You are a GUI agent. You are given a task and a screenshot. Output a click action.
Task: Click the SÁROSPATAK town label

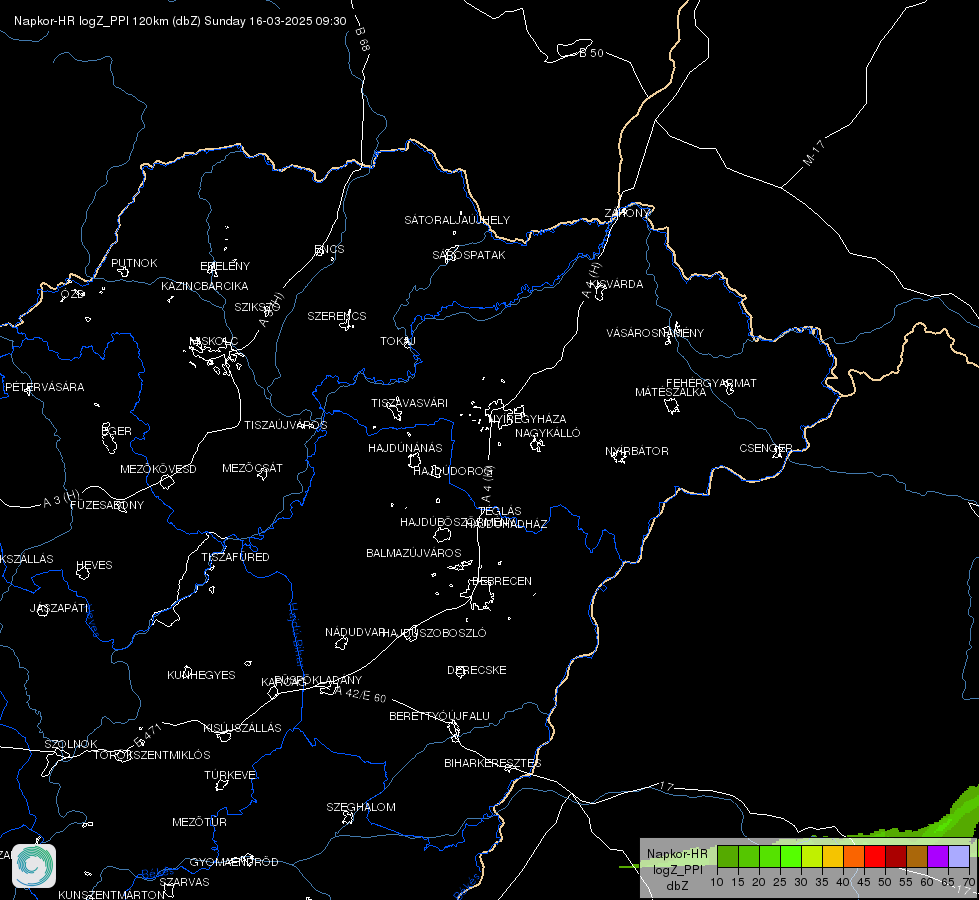pyautogui.click(x=469, y=255)
